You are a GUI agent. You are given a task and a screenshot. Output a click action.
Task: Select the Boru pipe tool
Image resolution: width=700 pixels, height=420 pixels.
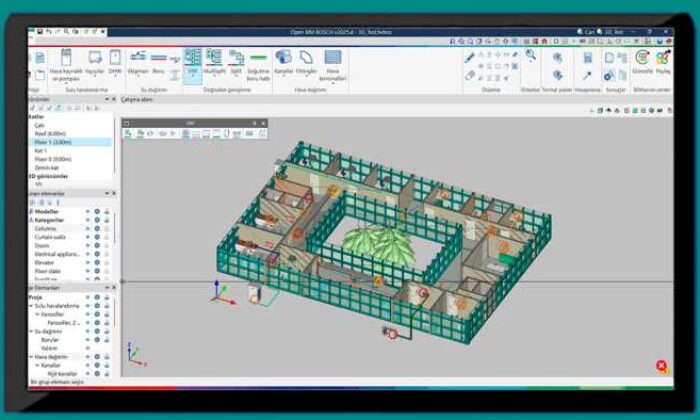[x=158, y=62]
